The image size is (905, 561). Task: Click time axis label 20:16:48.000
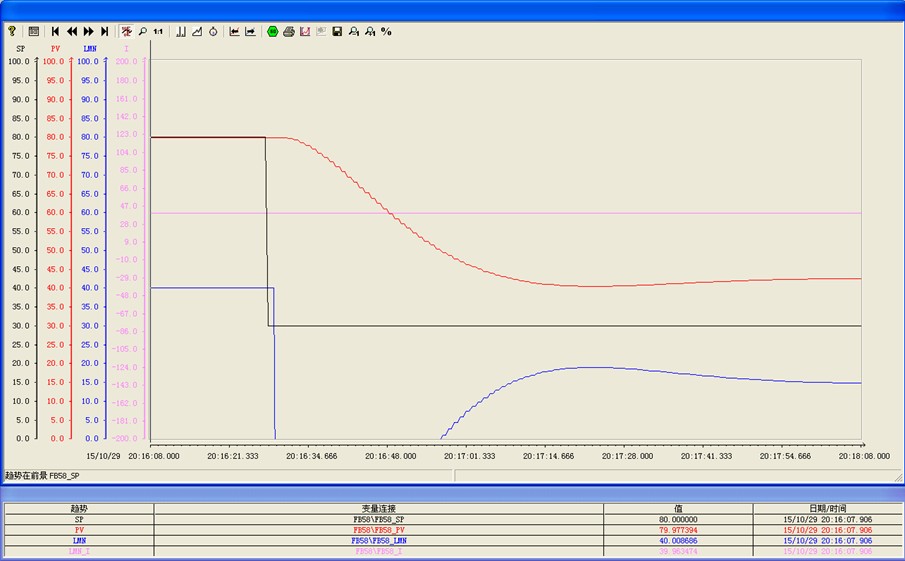(390, 456)
